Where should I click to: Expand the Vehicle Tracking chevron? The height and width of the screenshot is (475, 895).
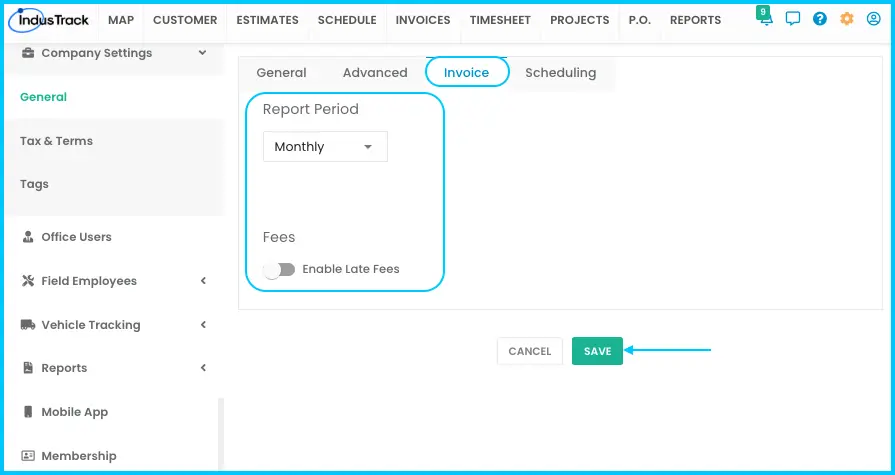click(203, 324)
